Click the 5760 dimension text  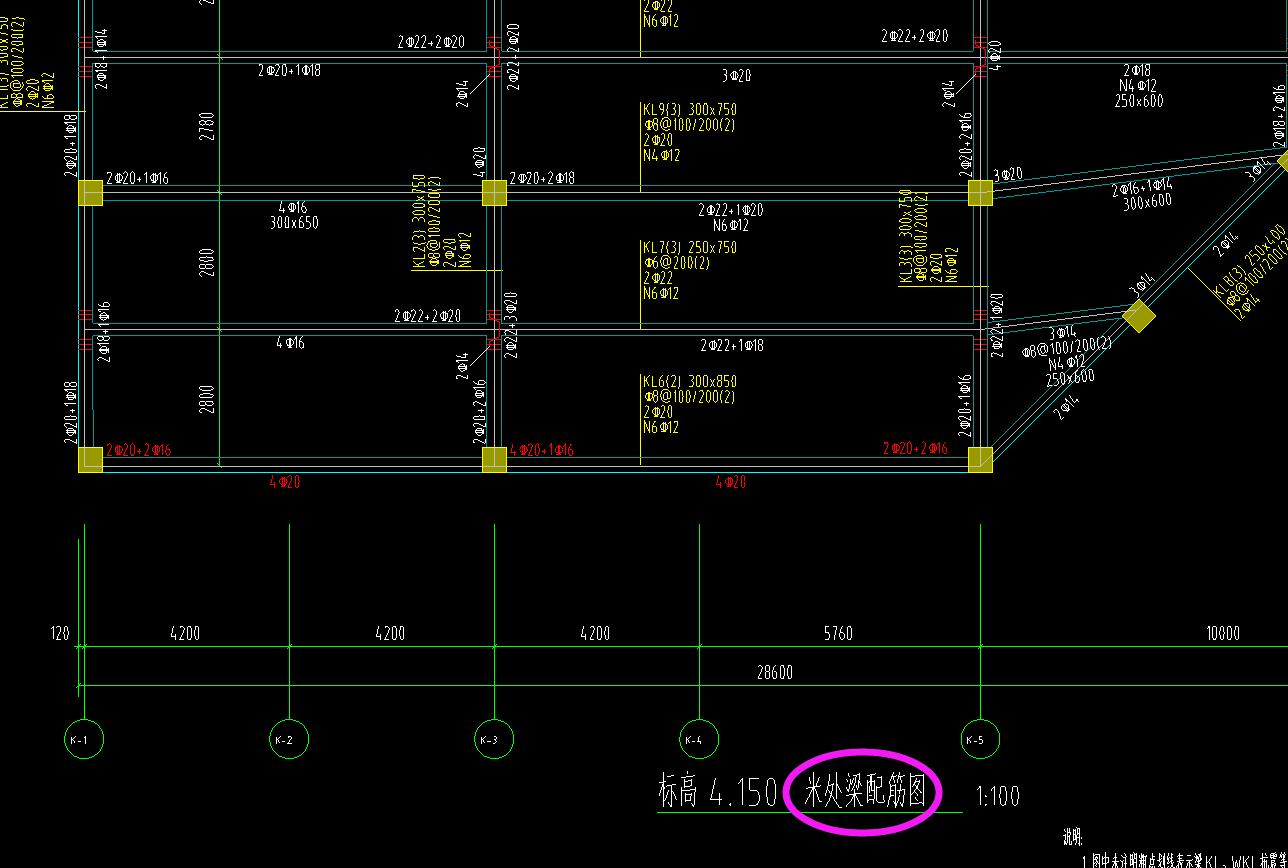click(838, 633)
